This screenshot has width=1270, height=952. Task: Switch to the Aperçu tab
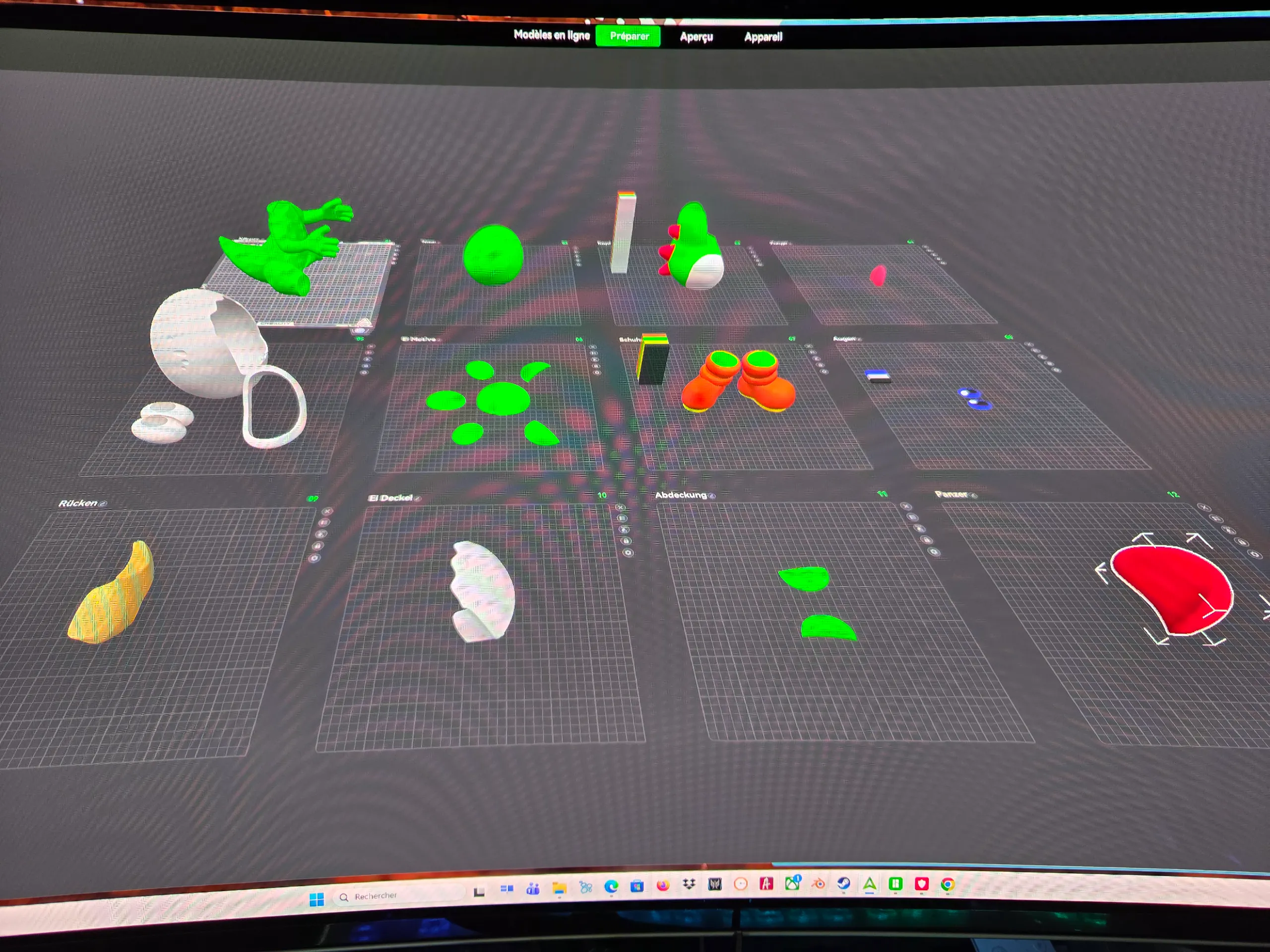pyautogui.click(x=696, y=37)
